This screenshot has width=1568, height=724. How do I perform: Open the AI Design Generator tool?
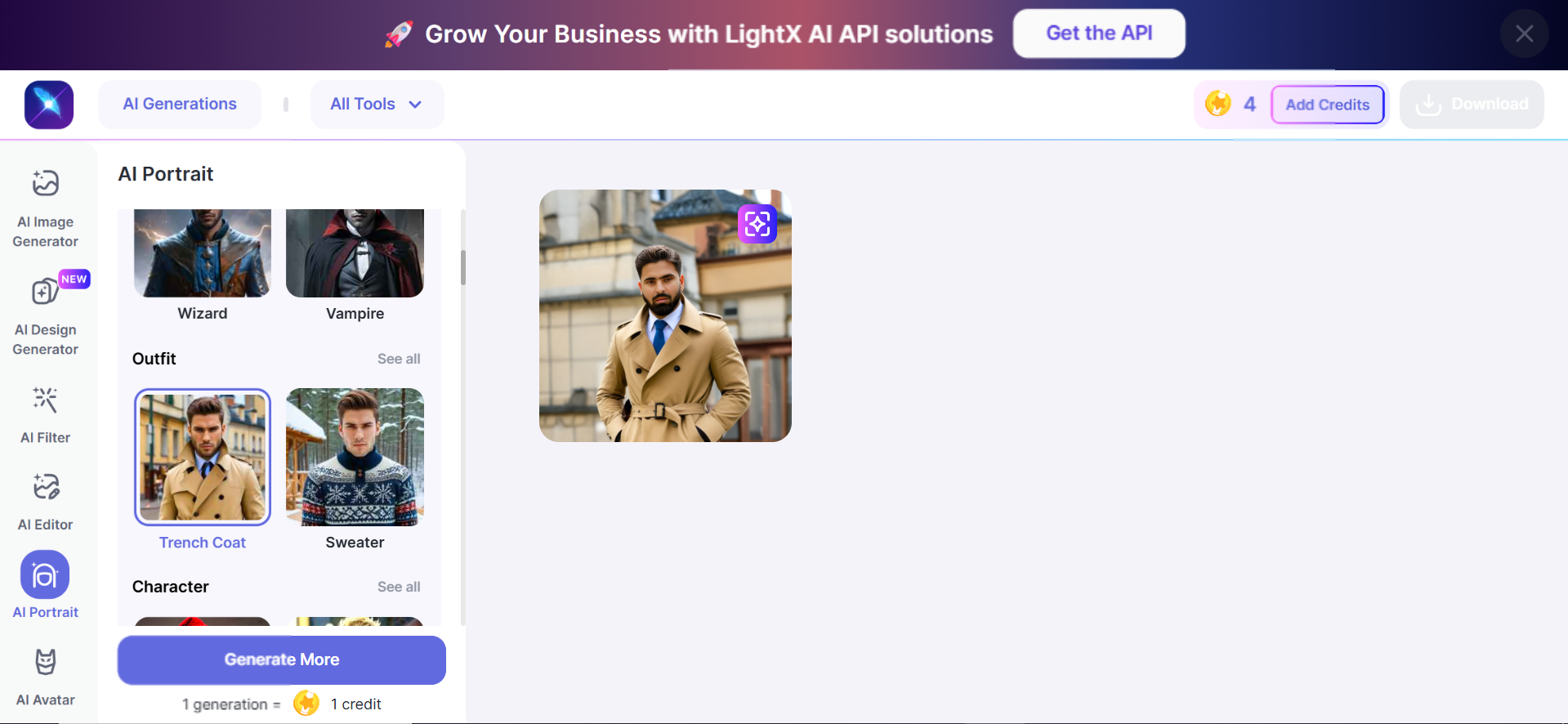(x=46, y=315)
